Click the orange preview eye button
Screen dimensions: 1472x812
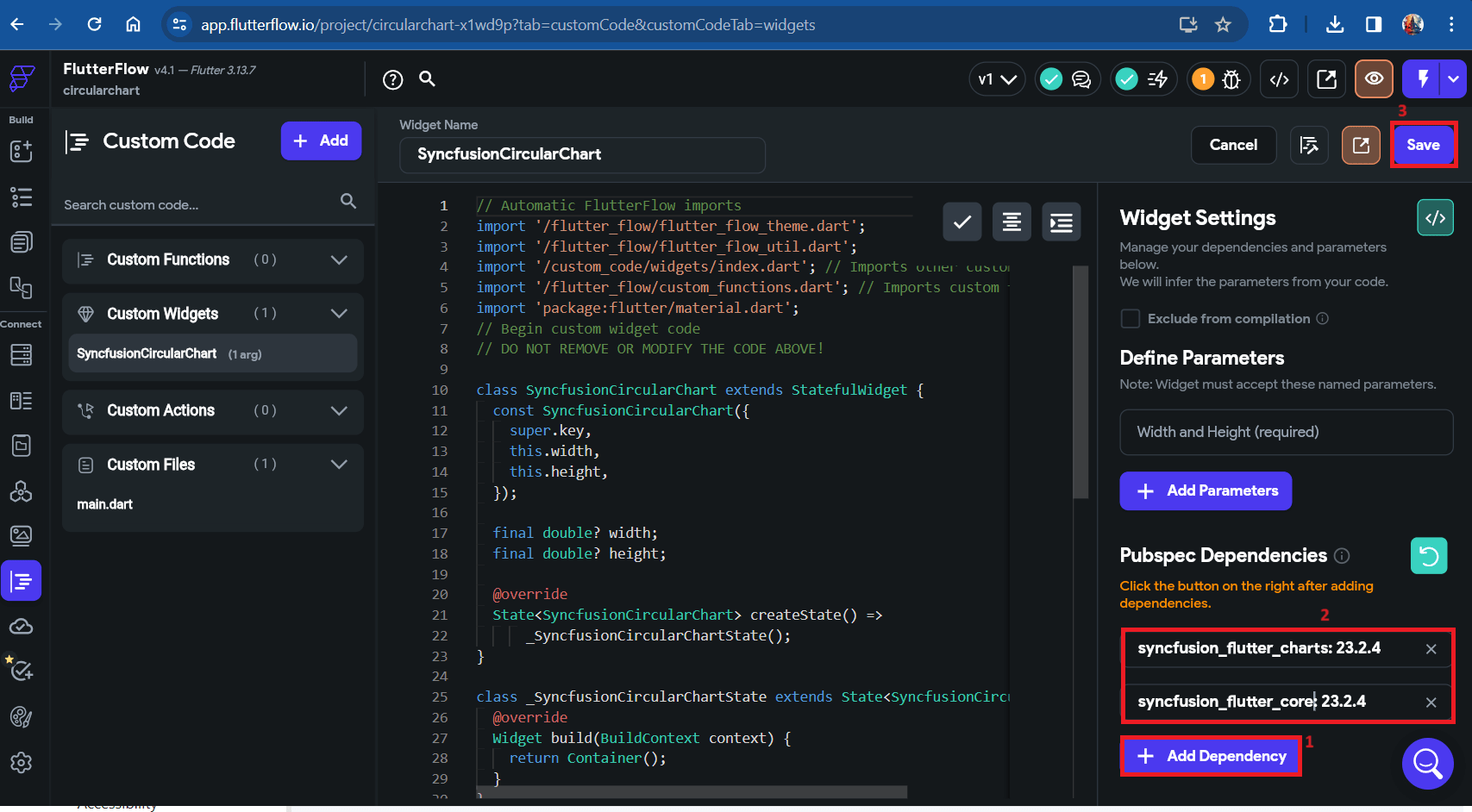(1375, 79)
